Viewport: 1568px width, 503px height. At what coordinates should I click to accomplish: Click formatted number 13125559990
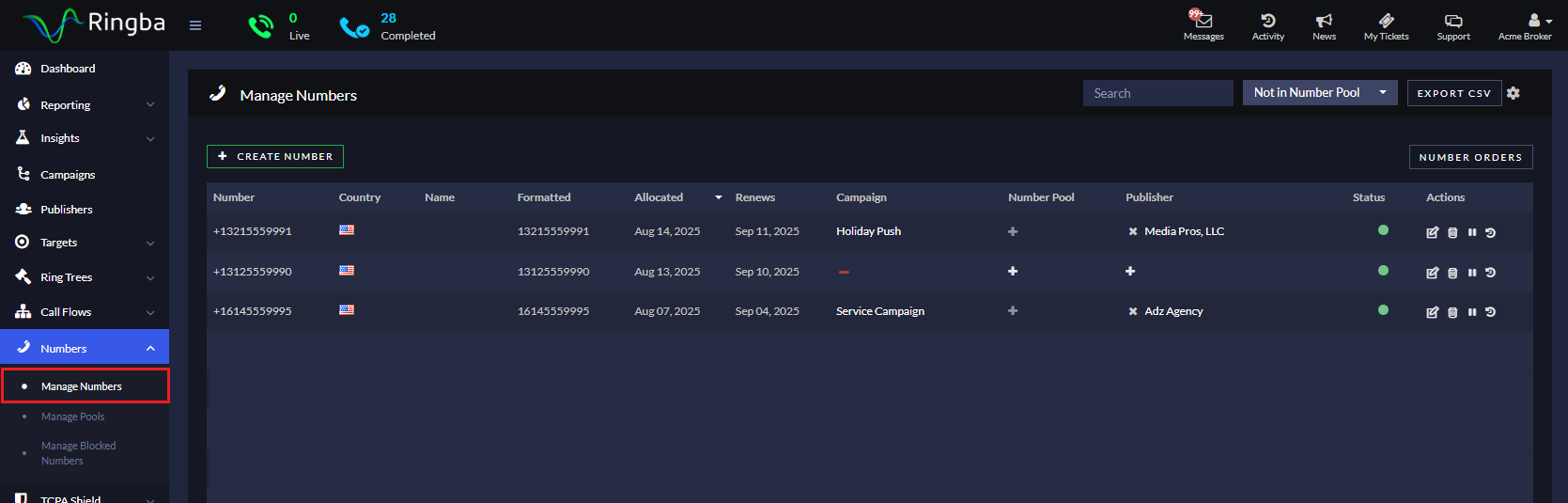[553, 272]
